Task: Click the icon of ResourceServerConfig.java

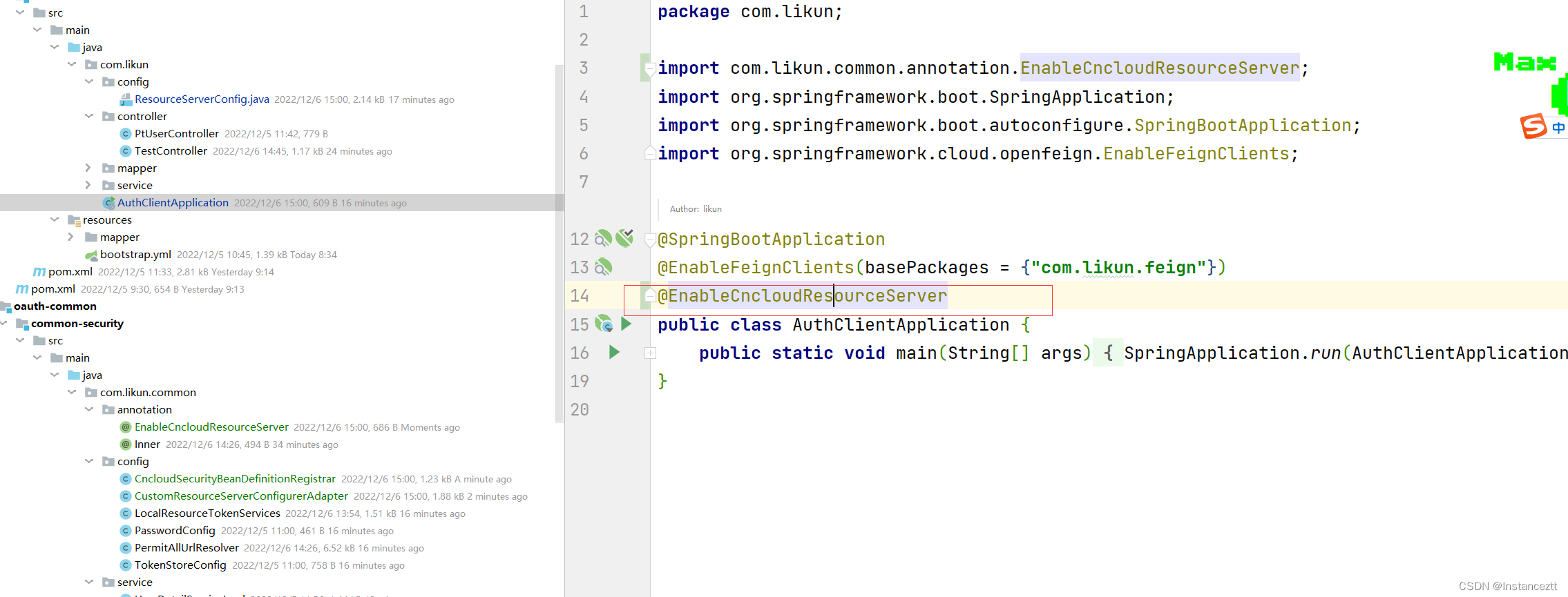Action: coord(126,99)
